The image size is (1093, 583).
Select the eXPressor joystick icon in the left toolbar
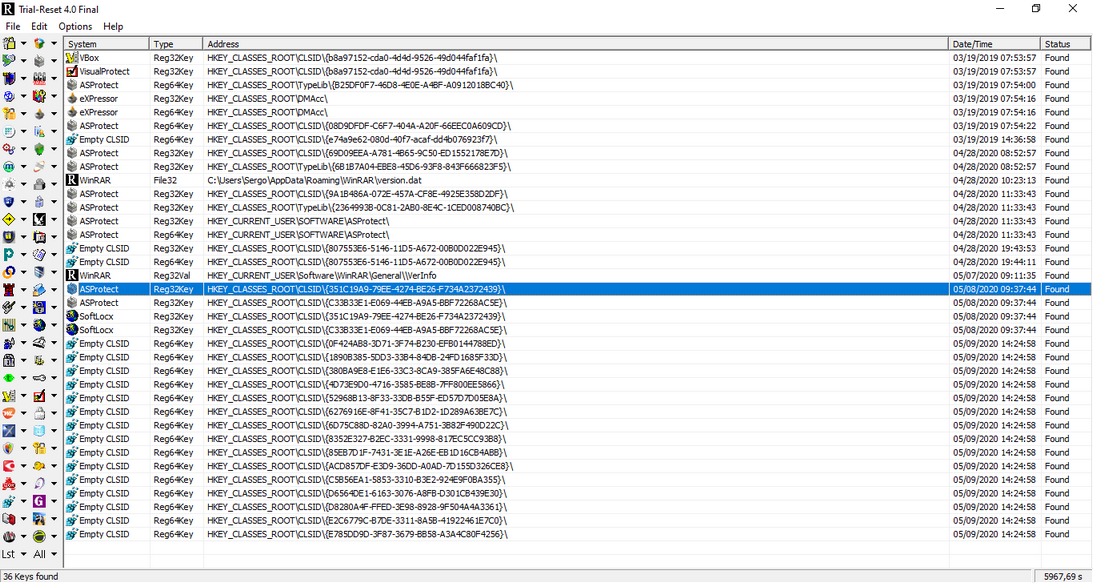click(39, 114)
